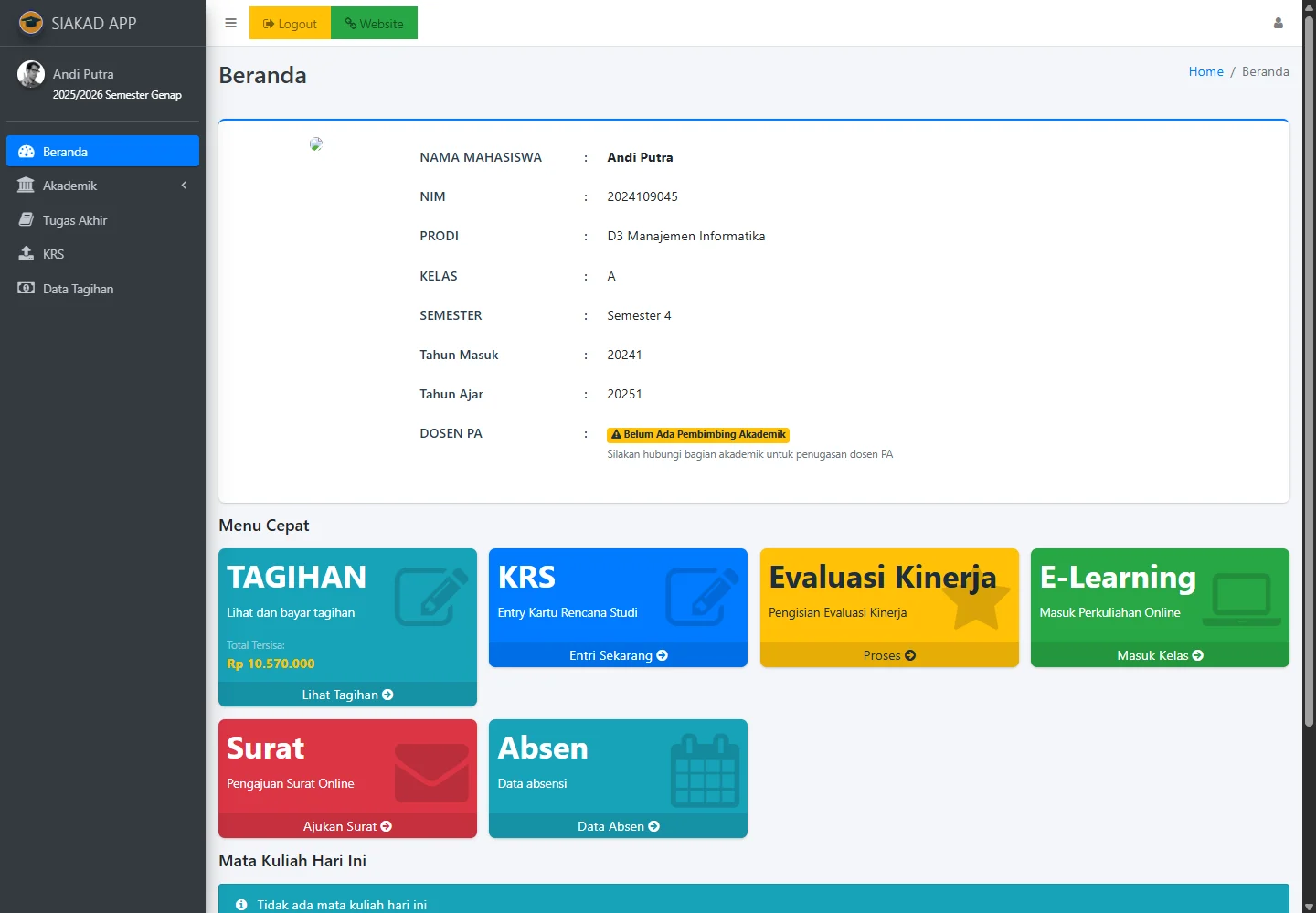This screenshot has width=1316, height=913.
Task: Go to Data Tagihan in sidebar
Action: coord(78,289)
